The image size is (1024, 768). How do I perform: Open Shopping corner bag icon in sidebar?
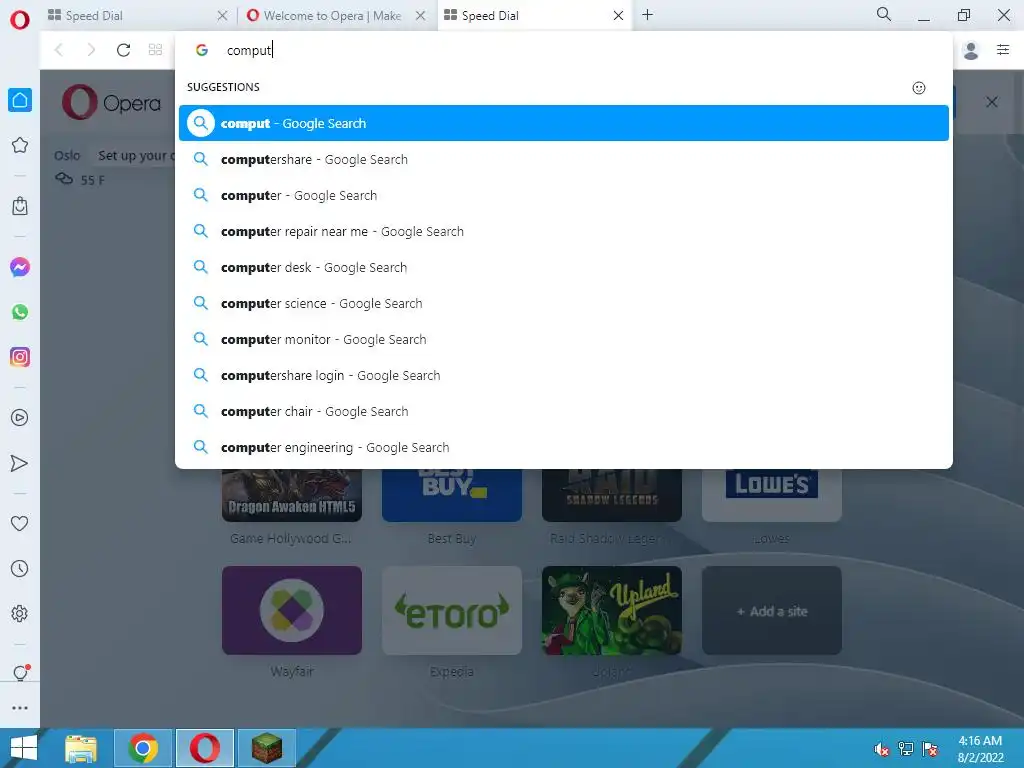[x=20, y=206]
